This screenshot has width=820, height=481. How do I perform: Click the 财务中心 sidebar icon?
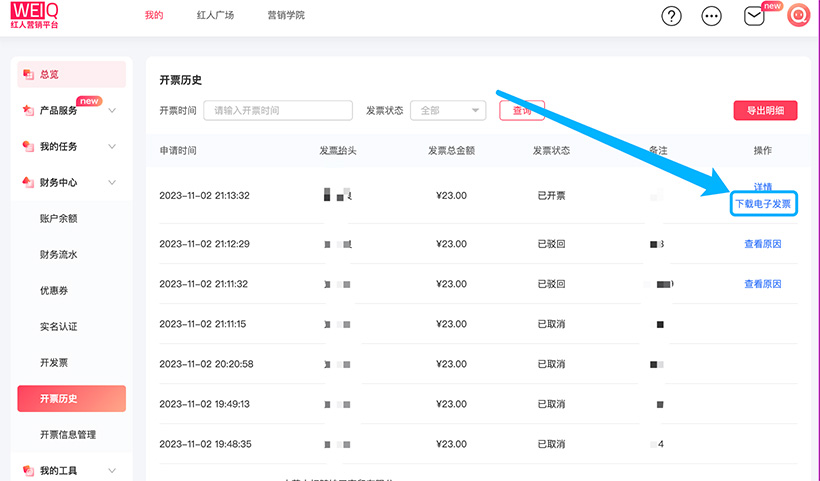28,182
